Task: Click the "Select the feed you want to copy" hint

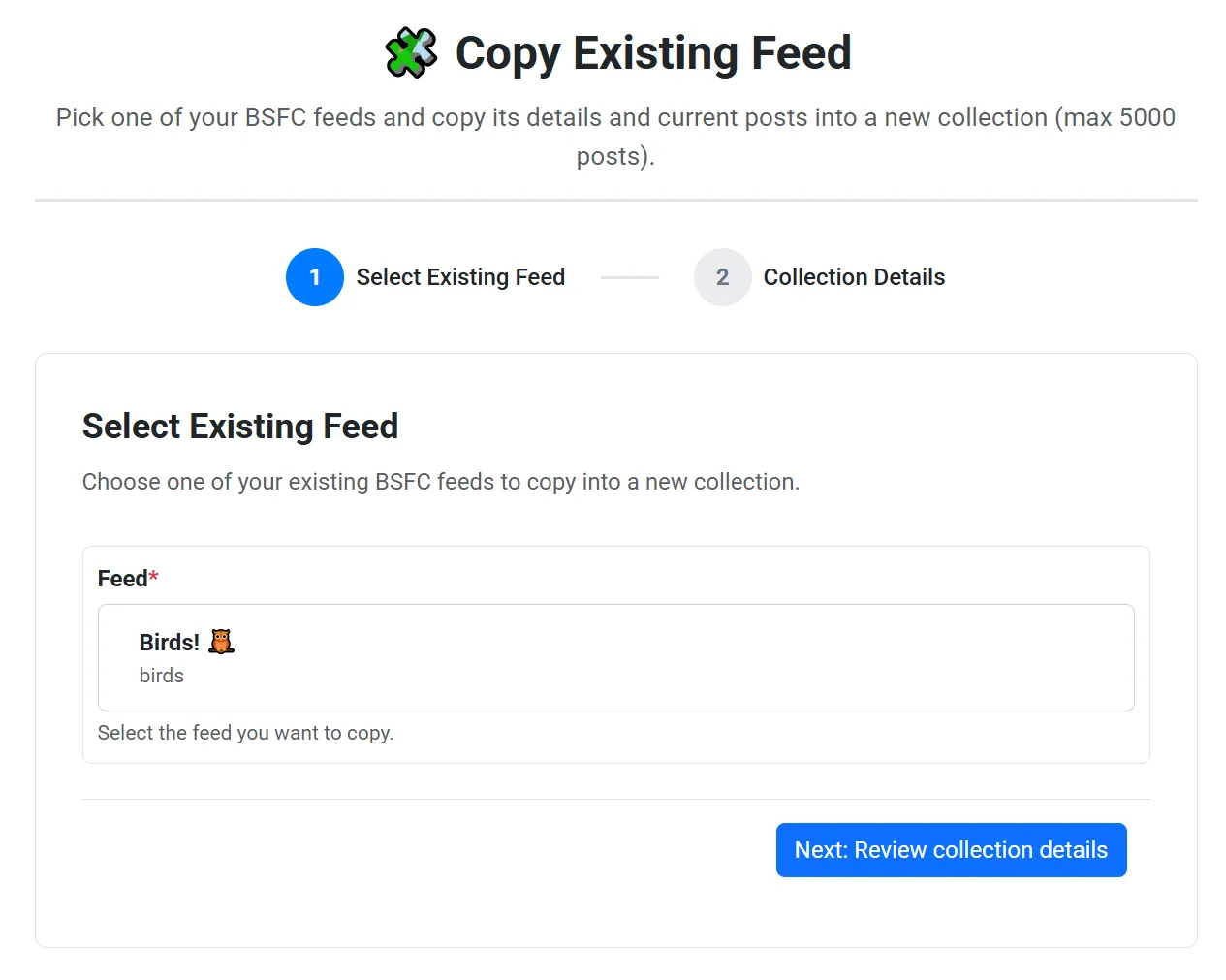Action: (x=245, y=733)
